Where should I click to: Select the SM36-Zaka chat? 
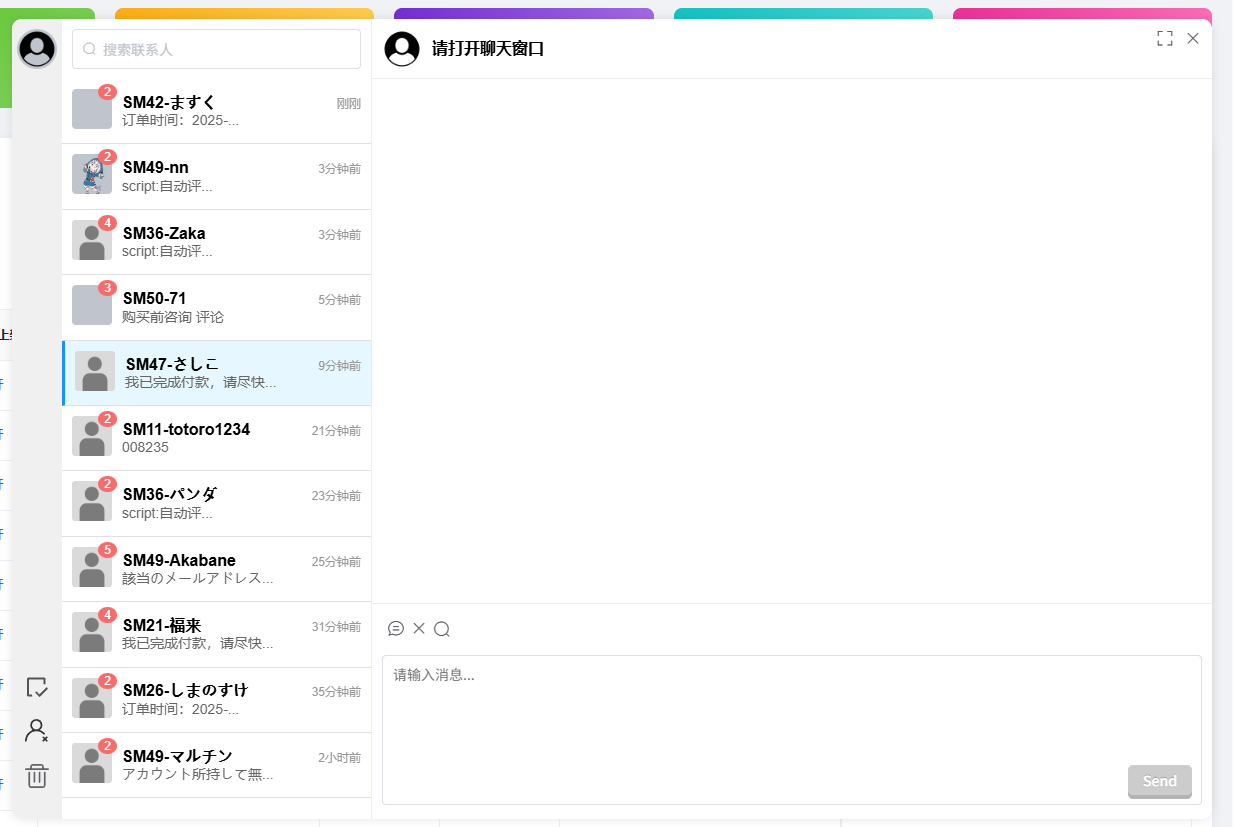tap(216, 242)
